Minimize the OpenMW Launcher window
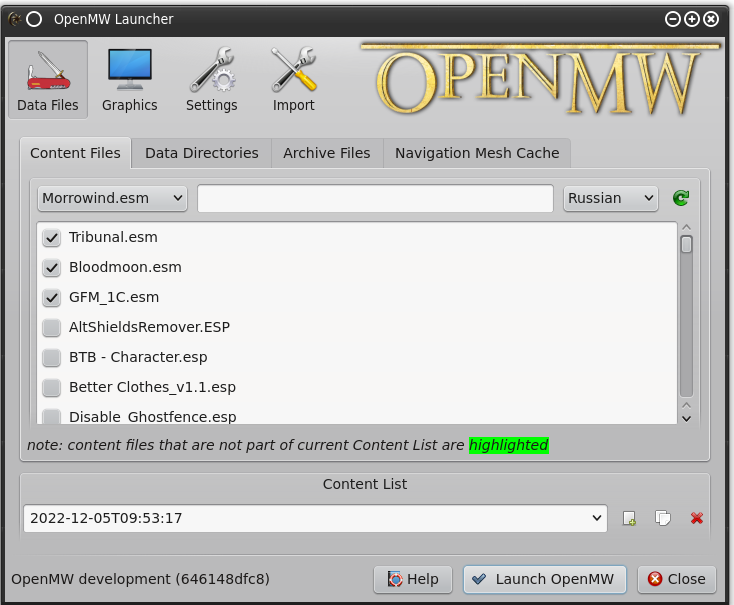Screen dimensions: 734x605 [673, 19]
